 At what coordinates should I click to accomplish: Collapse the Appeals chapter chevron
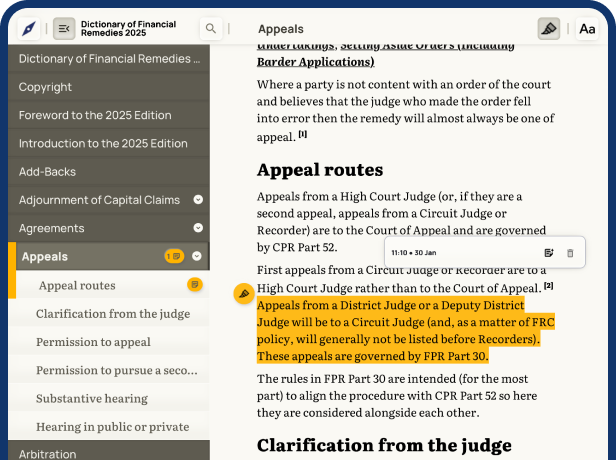(x=197, y=257)
